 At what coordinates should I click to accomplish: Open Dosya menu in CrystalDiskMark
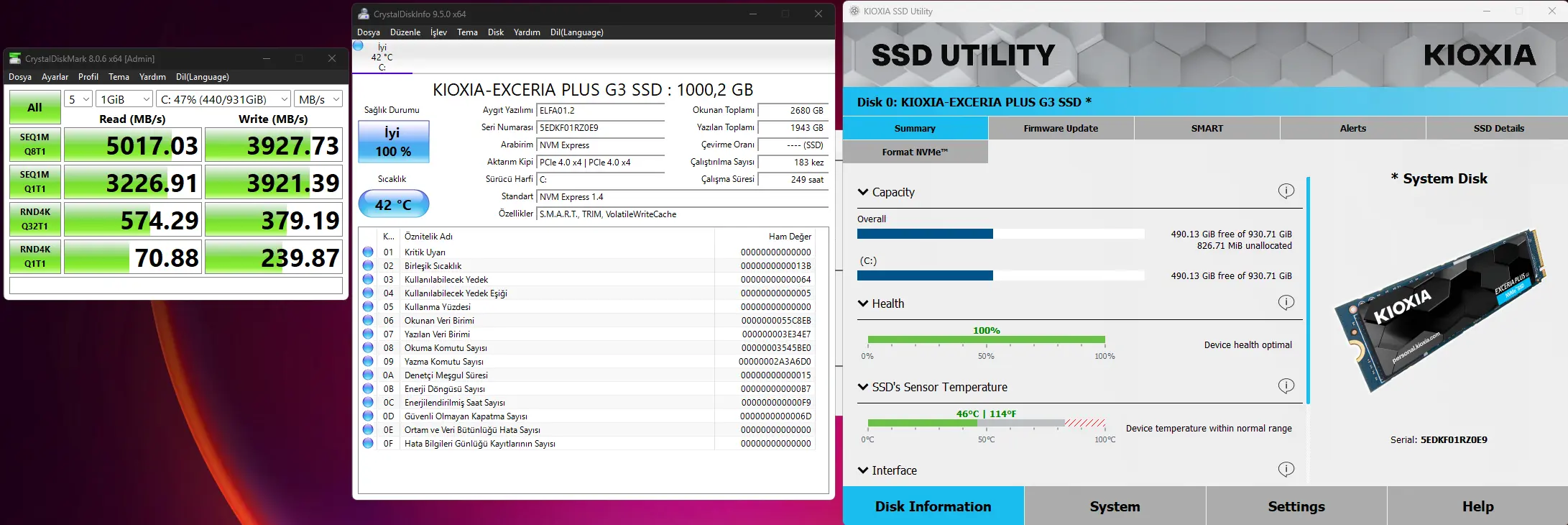[20, 77]
